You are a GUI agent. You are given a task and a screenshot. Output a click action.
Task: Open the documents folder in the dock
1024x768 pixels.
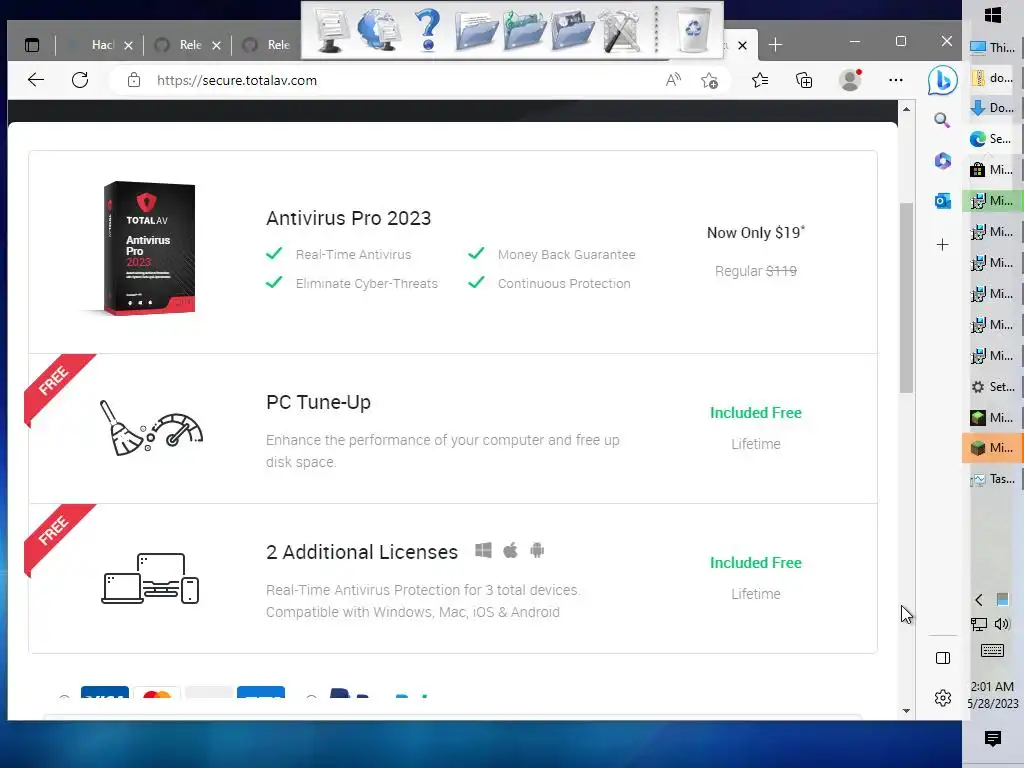click(476, 30)
